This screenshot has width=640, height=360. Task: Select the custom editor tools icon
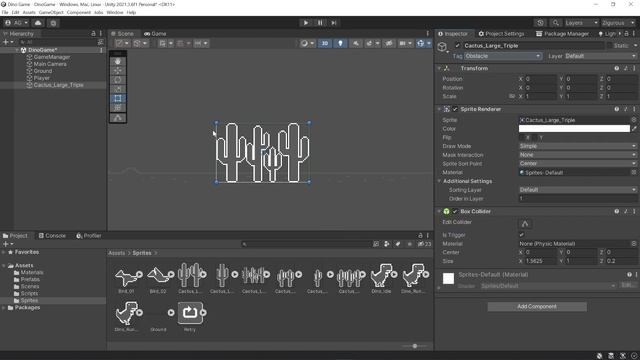118,118
